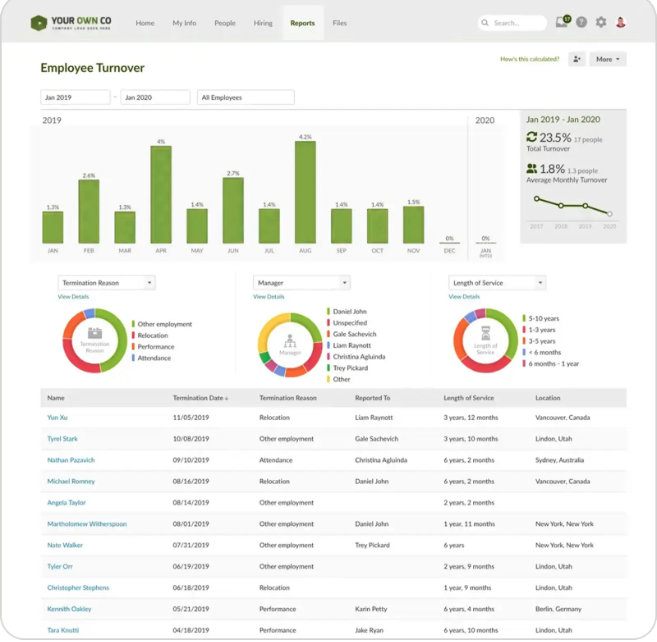657x642 pixels.
Task: Click the add person share icon
Action: point(577,59)
